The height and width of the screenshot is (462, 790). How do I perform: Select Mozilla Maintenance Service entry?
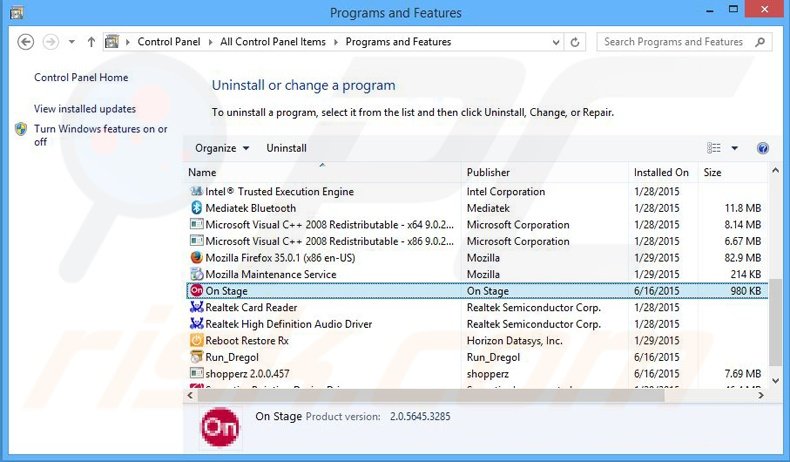point(271,275)
